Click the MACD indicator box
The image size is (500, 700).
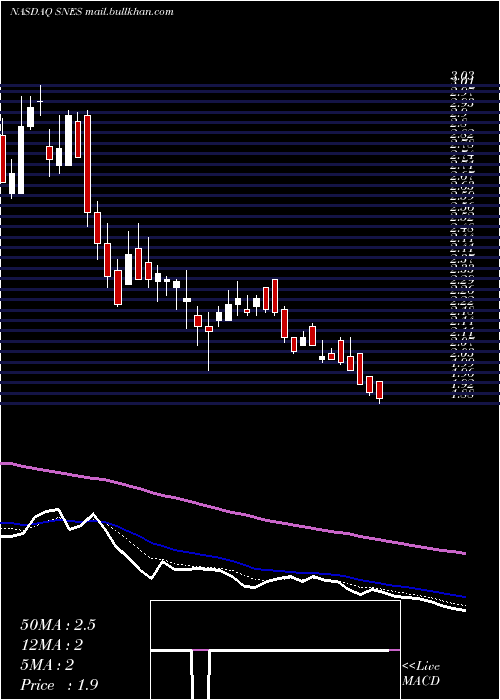pyautogui.click(x=275, y=650)
